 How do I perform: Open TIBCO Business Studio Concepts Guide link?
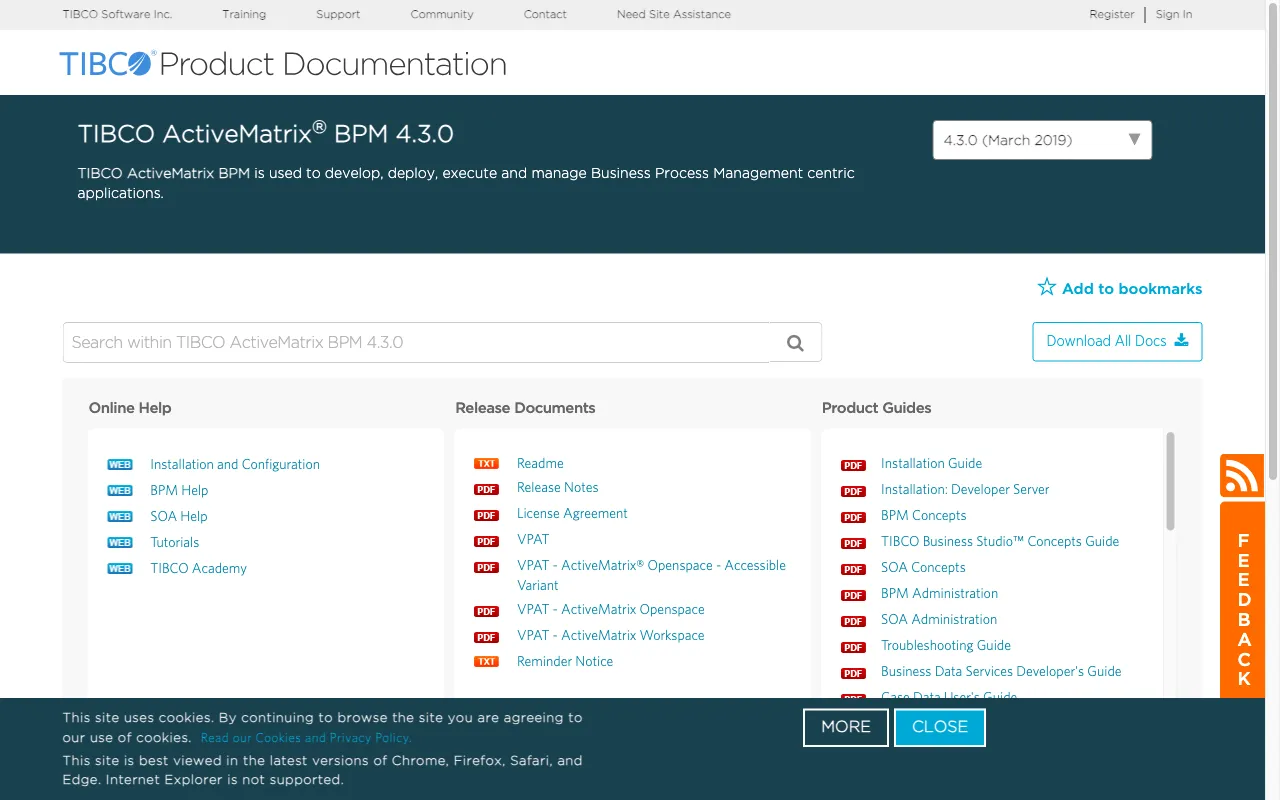pyautogui.click(x=1000, y=541)
